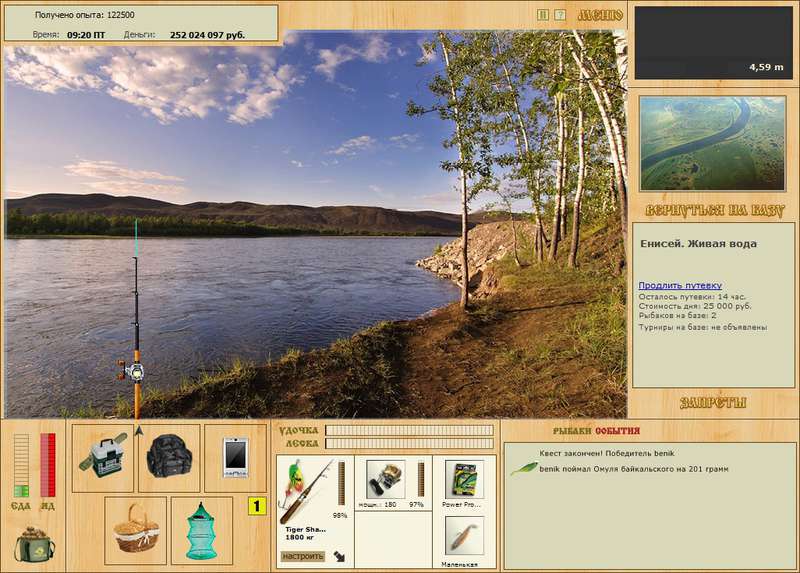Open the mobile phone
This screenshot has height=573, width=800.
click(x=235, y=458)
